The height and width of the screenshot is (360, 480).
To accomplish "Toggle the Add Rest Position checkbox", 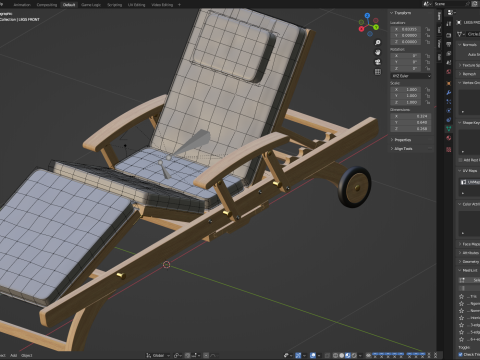I will 461,160.
